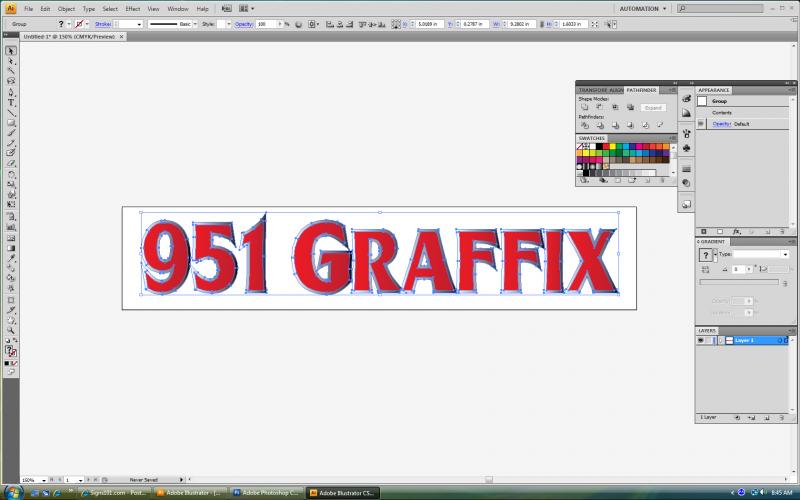
Task: Toggle constrain width and height proportions link
Action: click(541, 24)
